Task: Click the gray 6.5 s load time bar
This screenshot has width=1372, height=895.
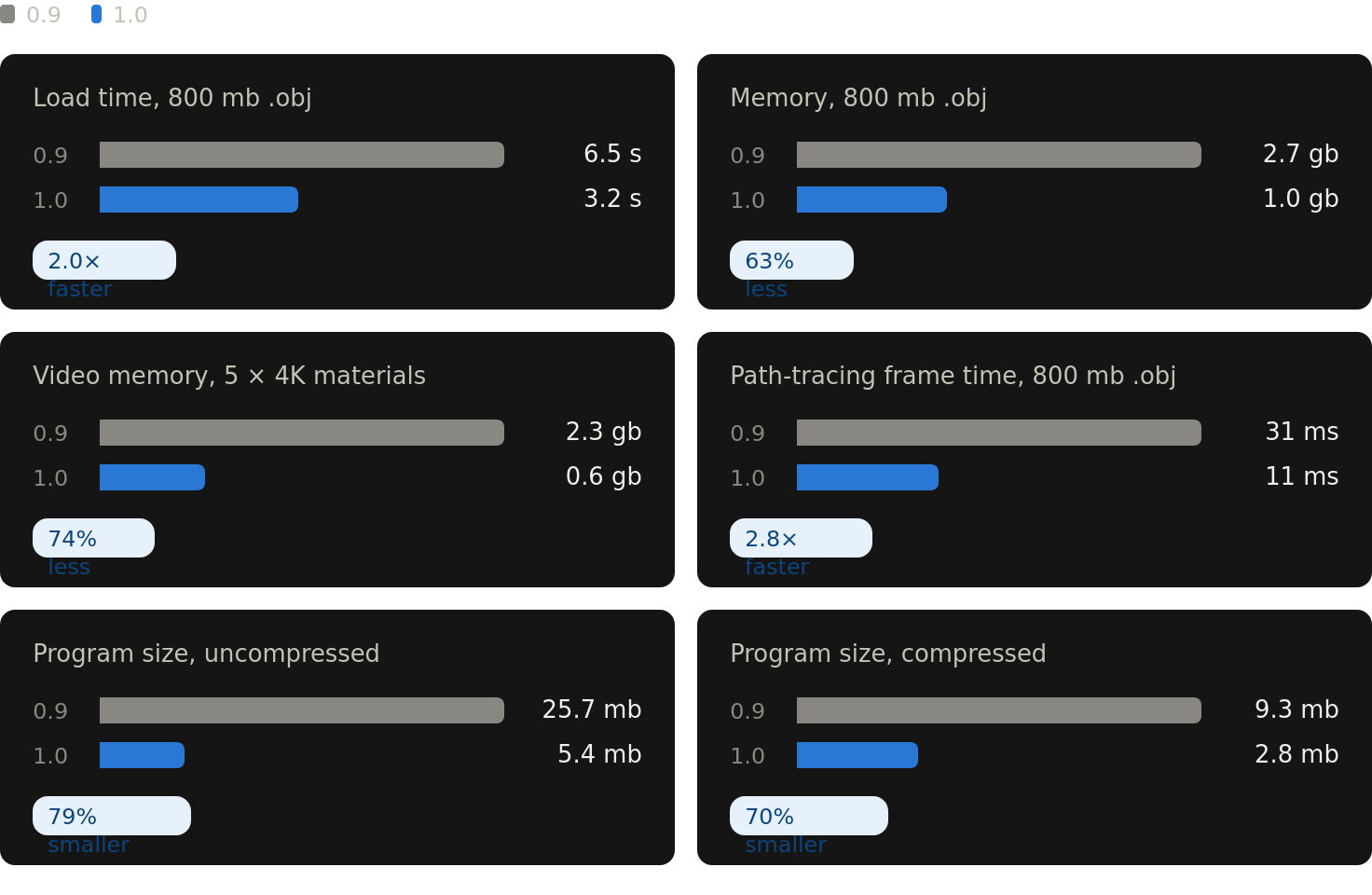Action: click(302, 155)
